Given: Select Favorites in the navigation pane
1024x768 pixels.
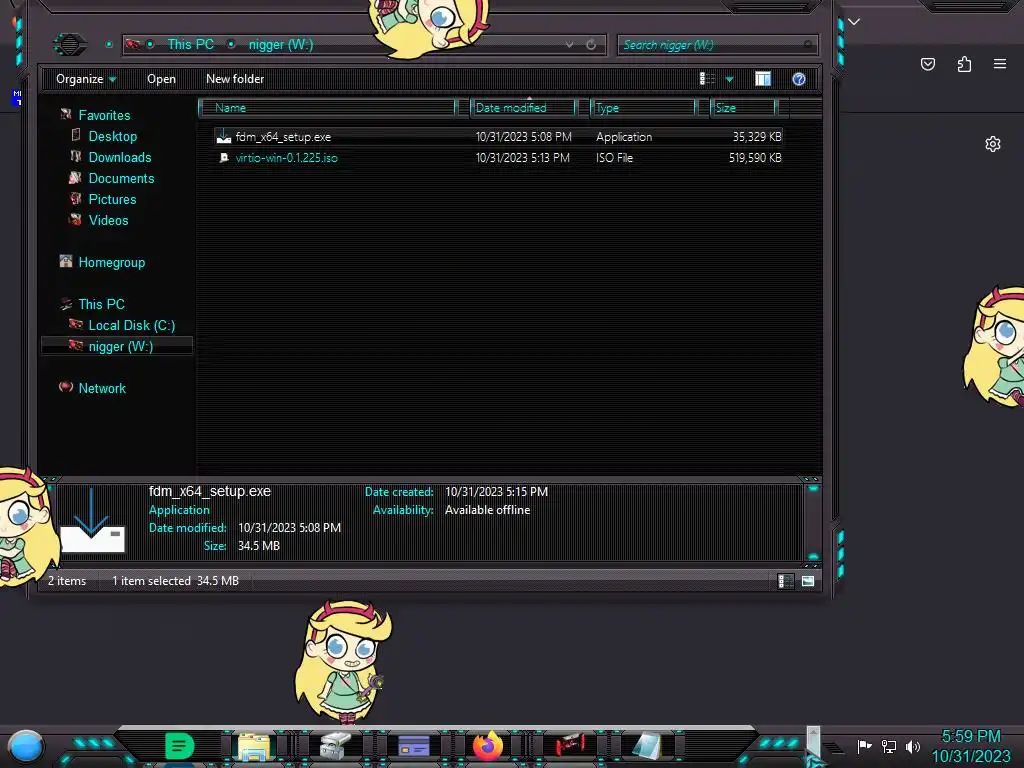Looking at the screenshot, I should (104, 115).
